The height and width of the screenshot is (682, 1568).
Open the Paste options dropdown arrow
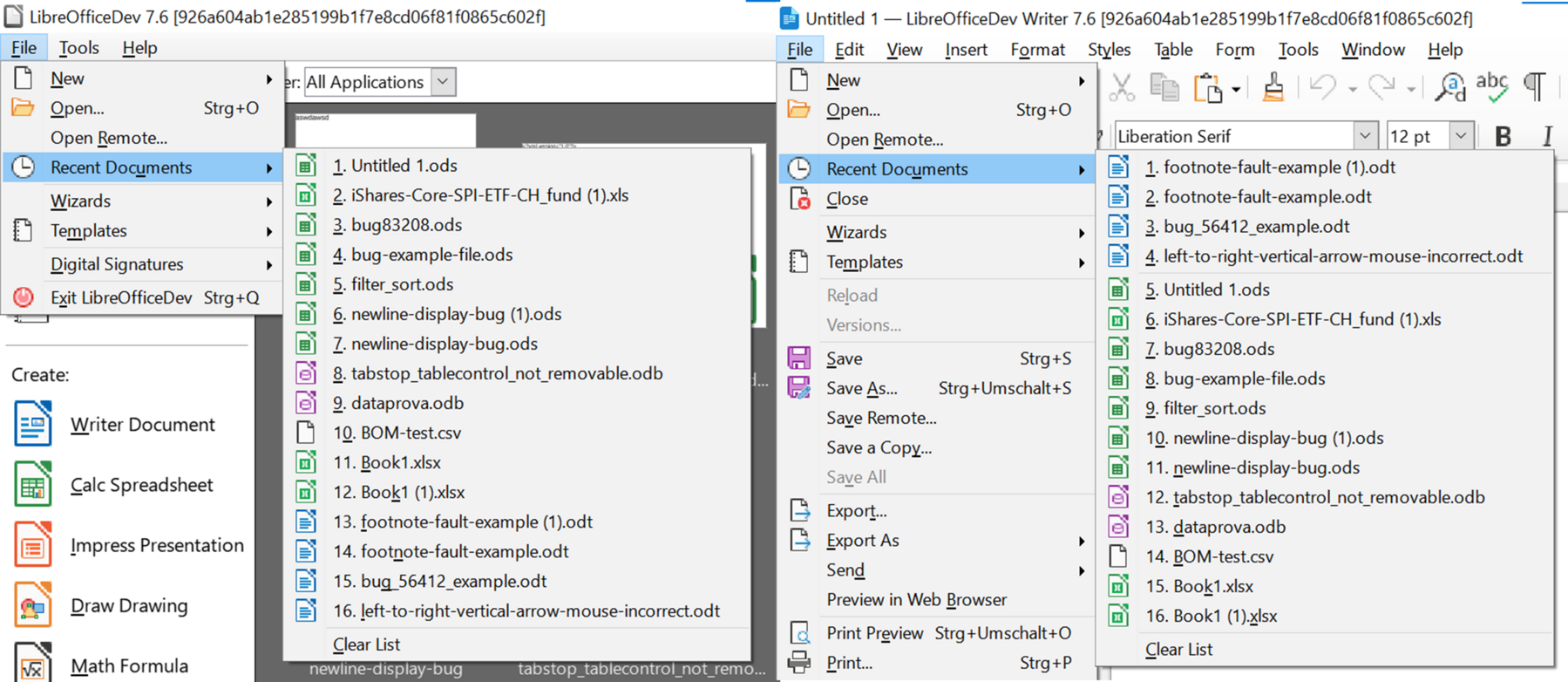1236,89
